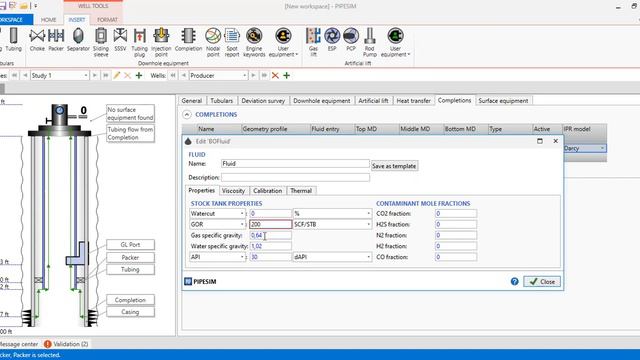
Task: Go to previous well arrow
Action: (x=184, y=76)
